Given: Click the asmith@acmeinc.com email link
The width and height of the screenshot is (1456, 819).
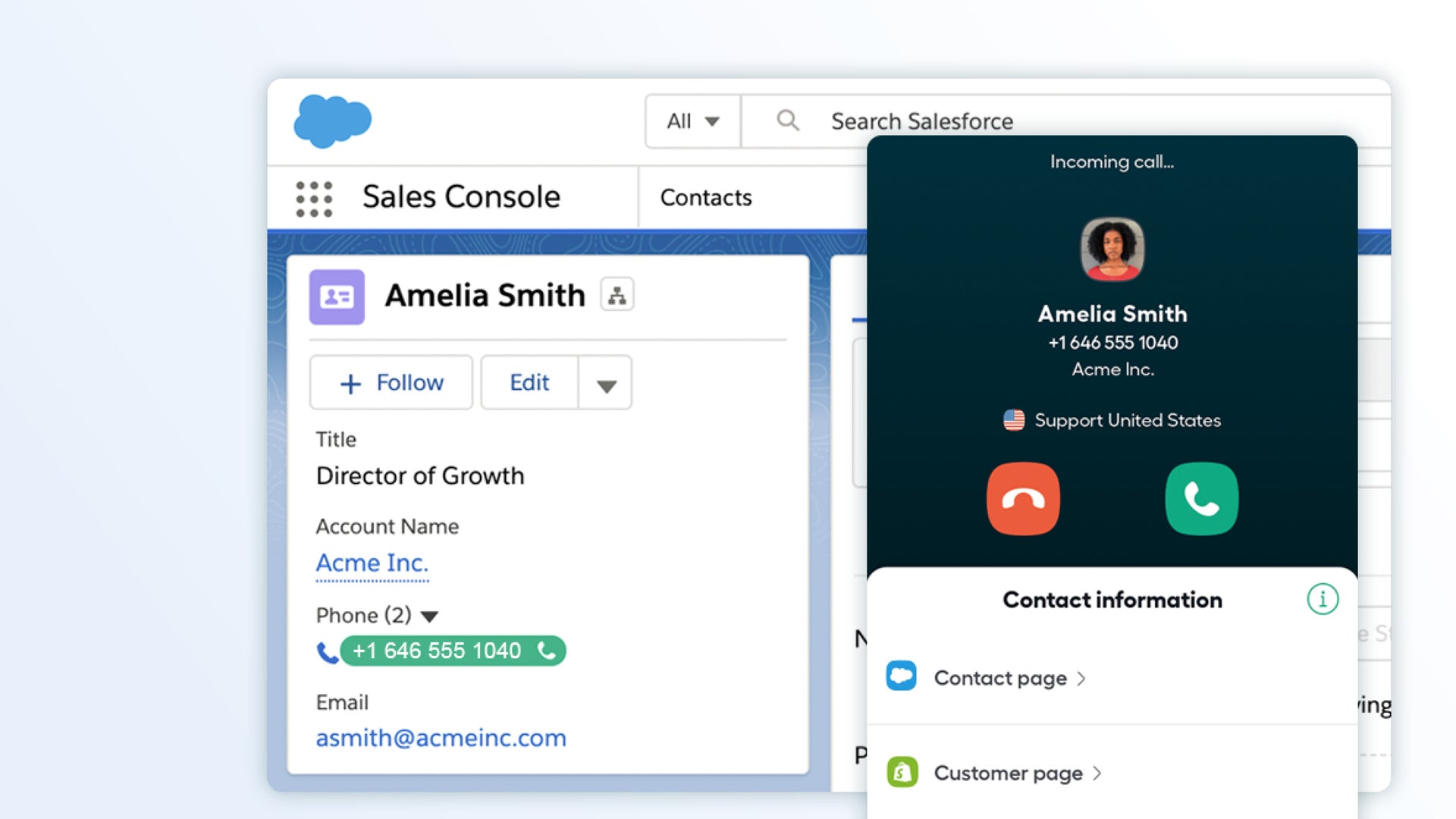Looking at the screenshot, I should pos(441,738).
